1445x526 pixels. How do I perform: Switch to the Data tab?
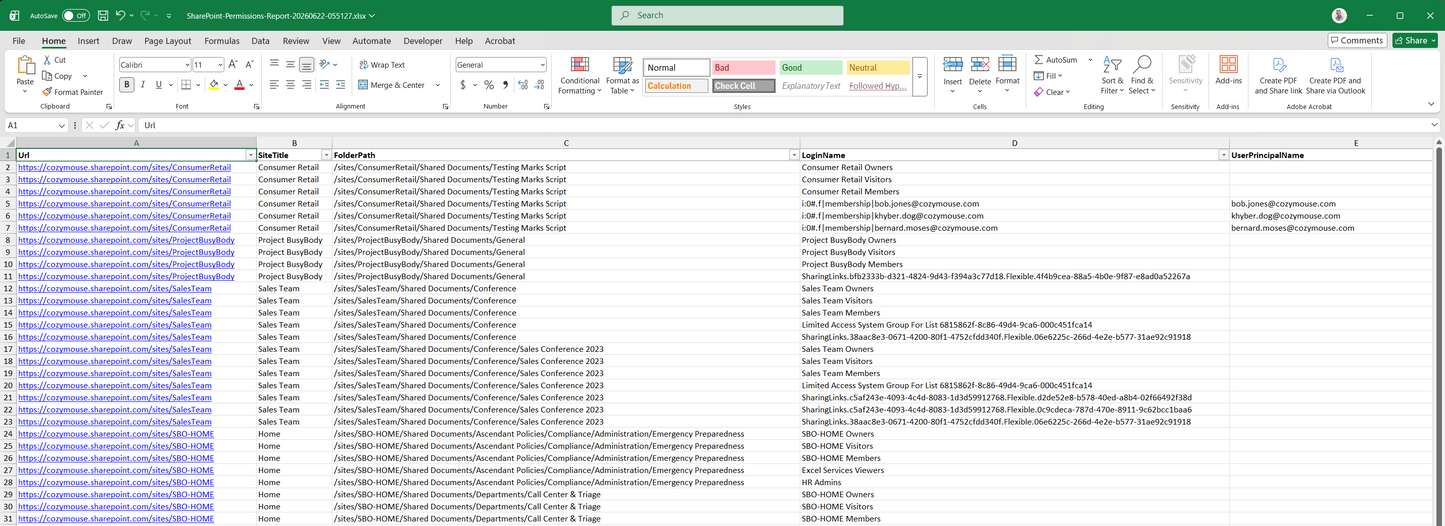[260, 41]
